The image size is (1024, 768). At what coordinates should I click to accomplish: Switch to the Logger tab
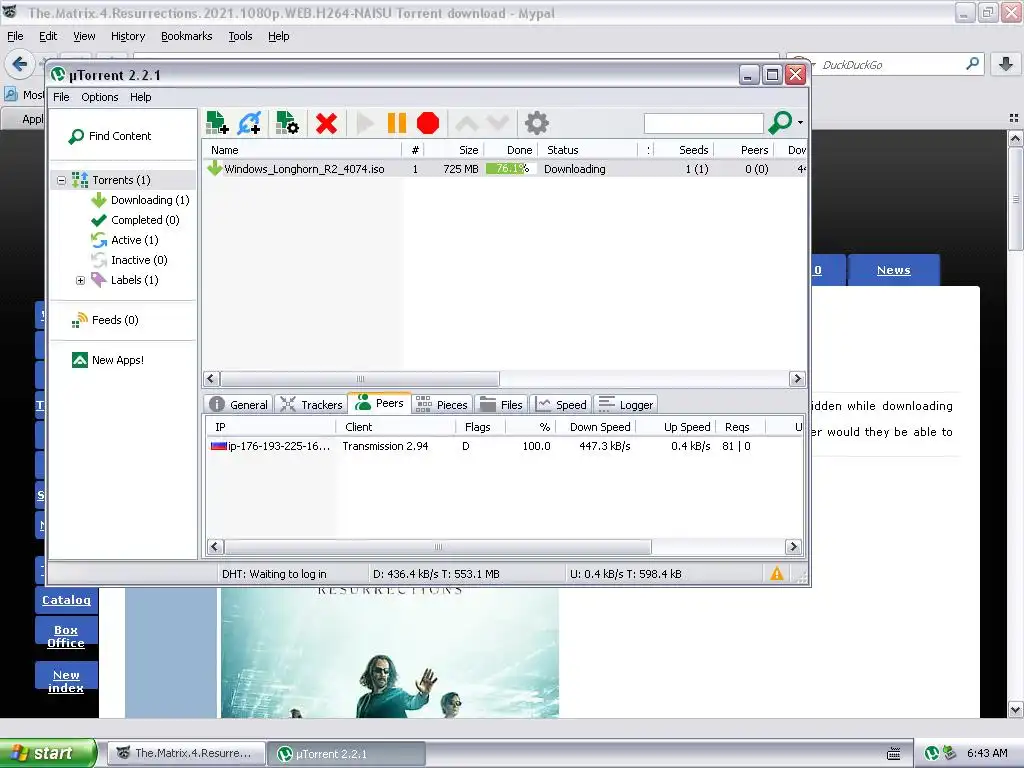point(626,405)
